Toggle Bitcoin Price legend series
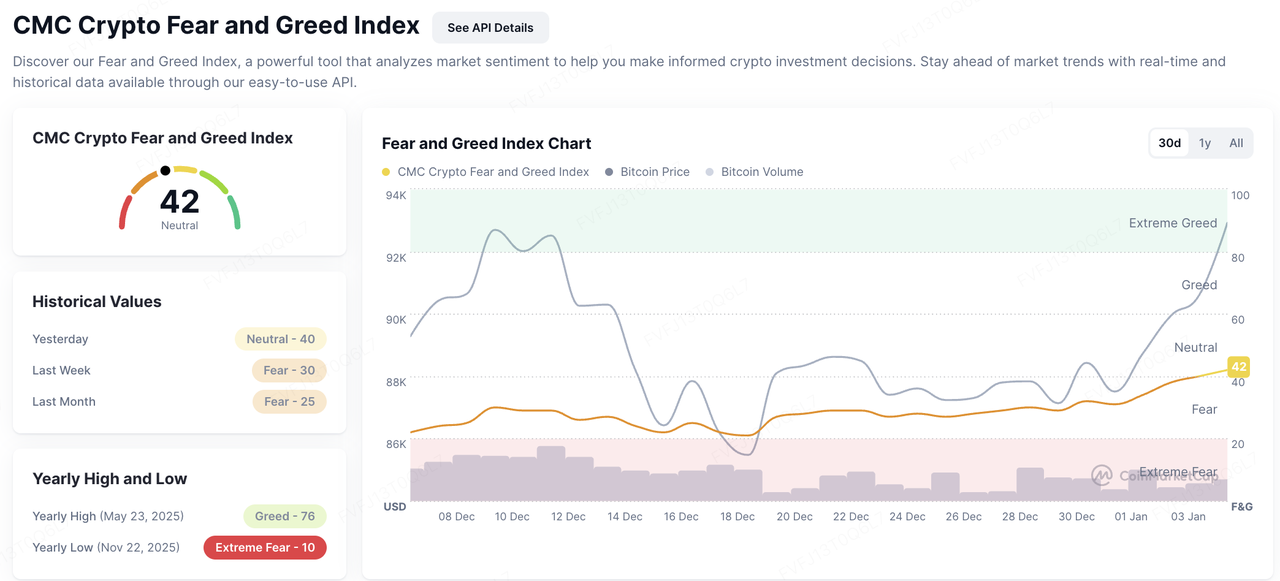Viewport: 1280px width, 581px height. pyautogui.click(x=654, y=172)
